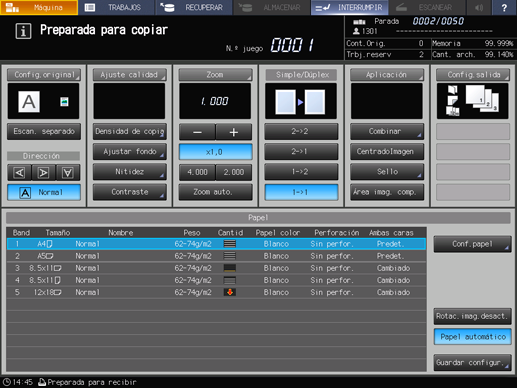Click the information icon beside Preparada para copiar
Image resolution: width=517 pixels, height=388 pixels.
tap(23, 31)
